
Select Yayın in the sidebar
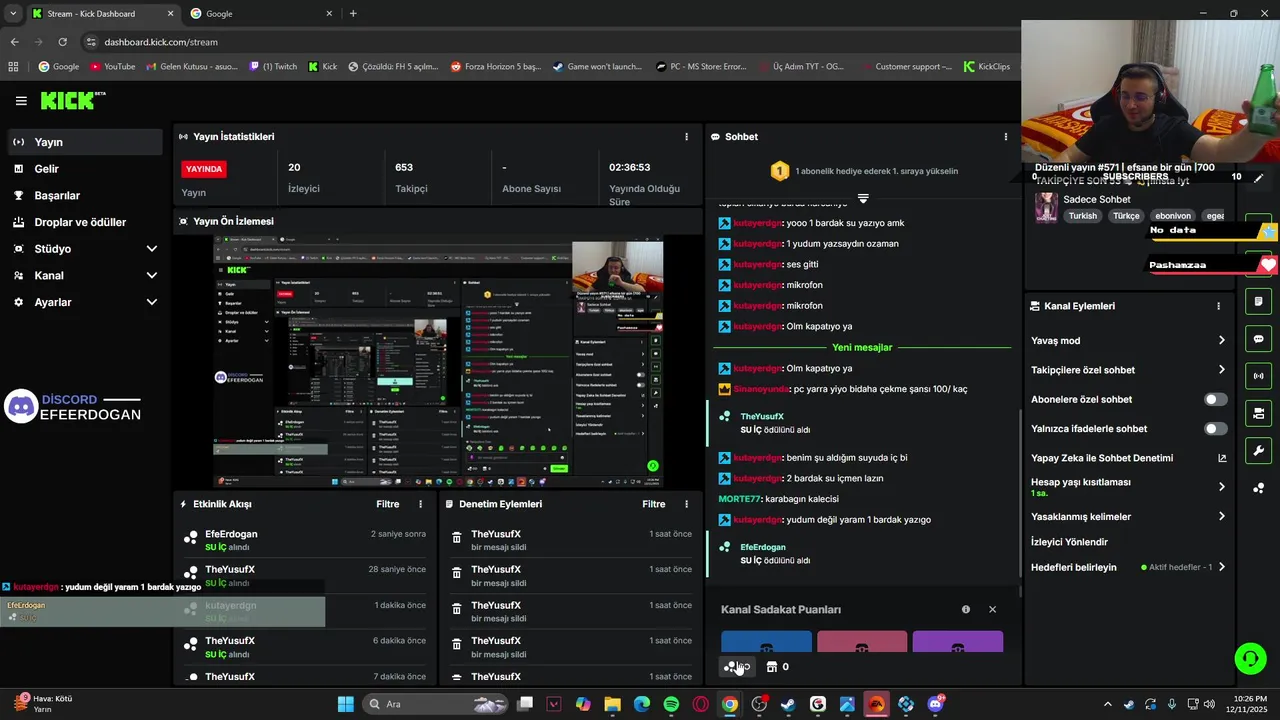click(x=84, y=142)
